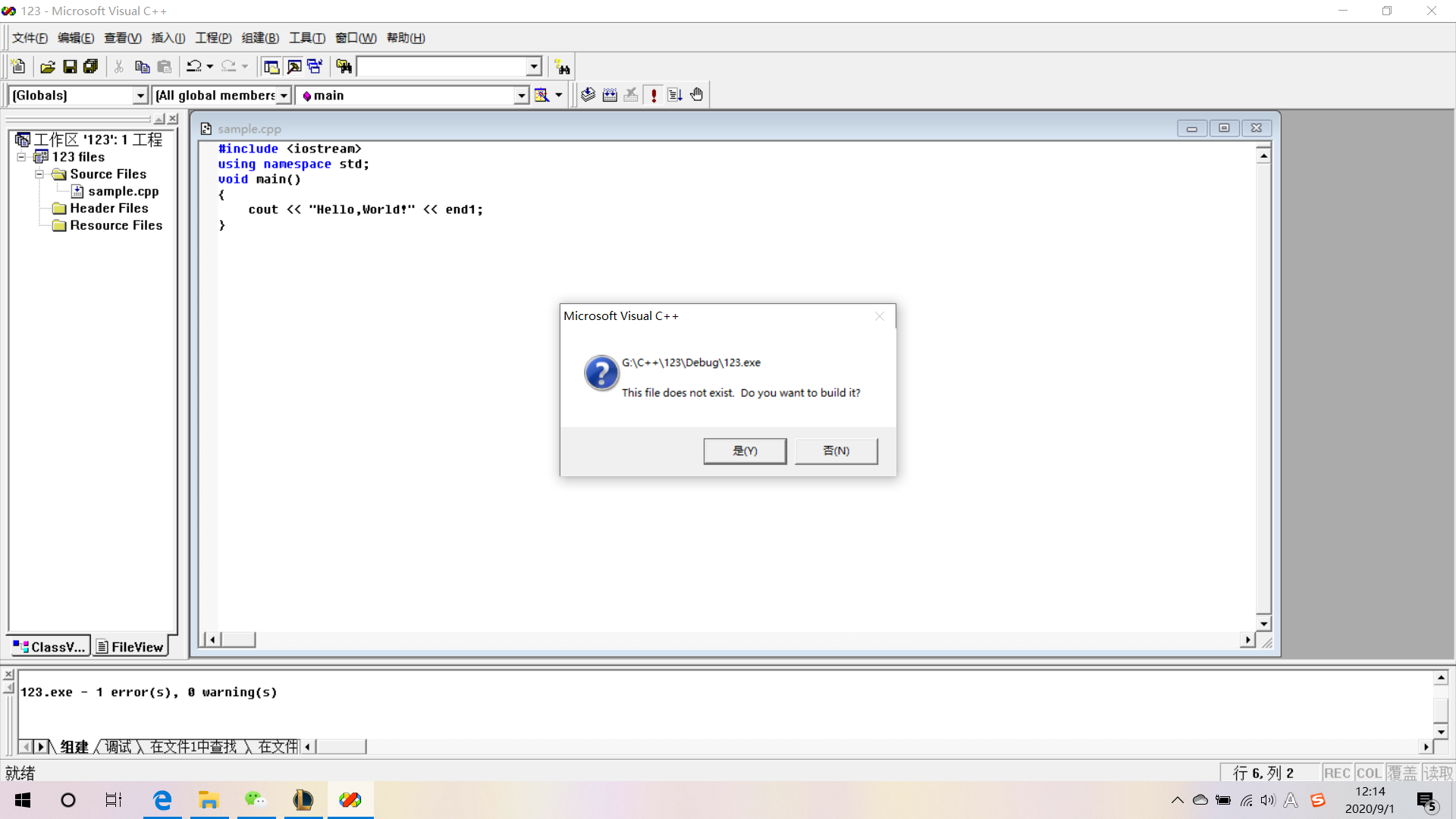Open WeChat from the taskbar
Viewport: 1456px width, 819px height.
pos(256,800)
